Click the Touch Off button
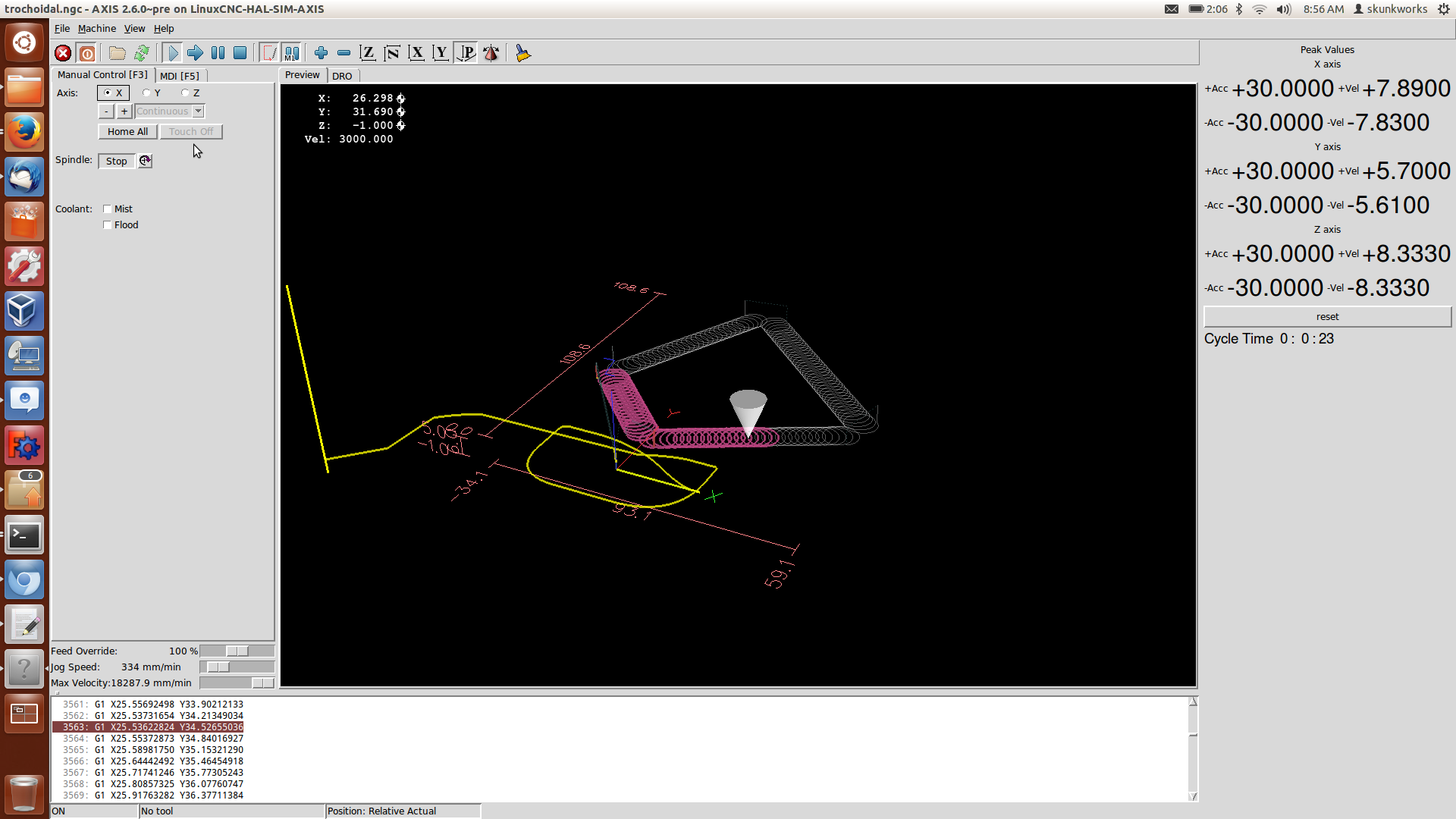Viewport: 1456px width, 819px height. coord(191,131)
